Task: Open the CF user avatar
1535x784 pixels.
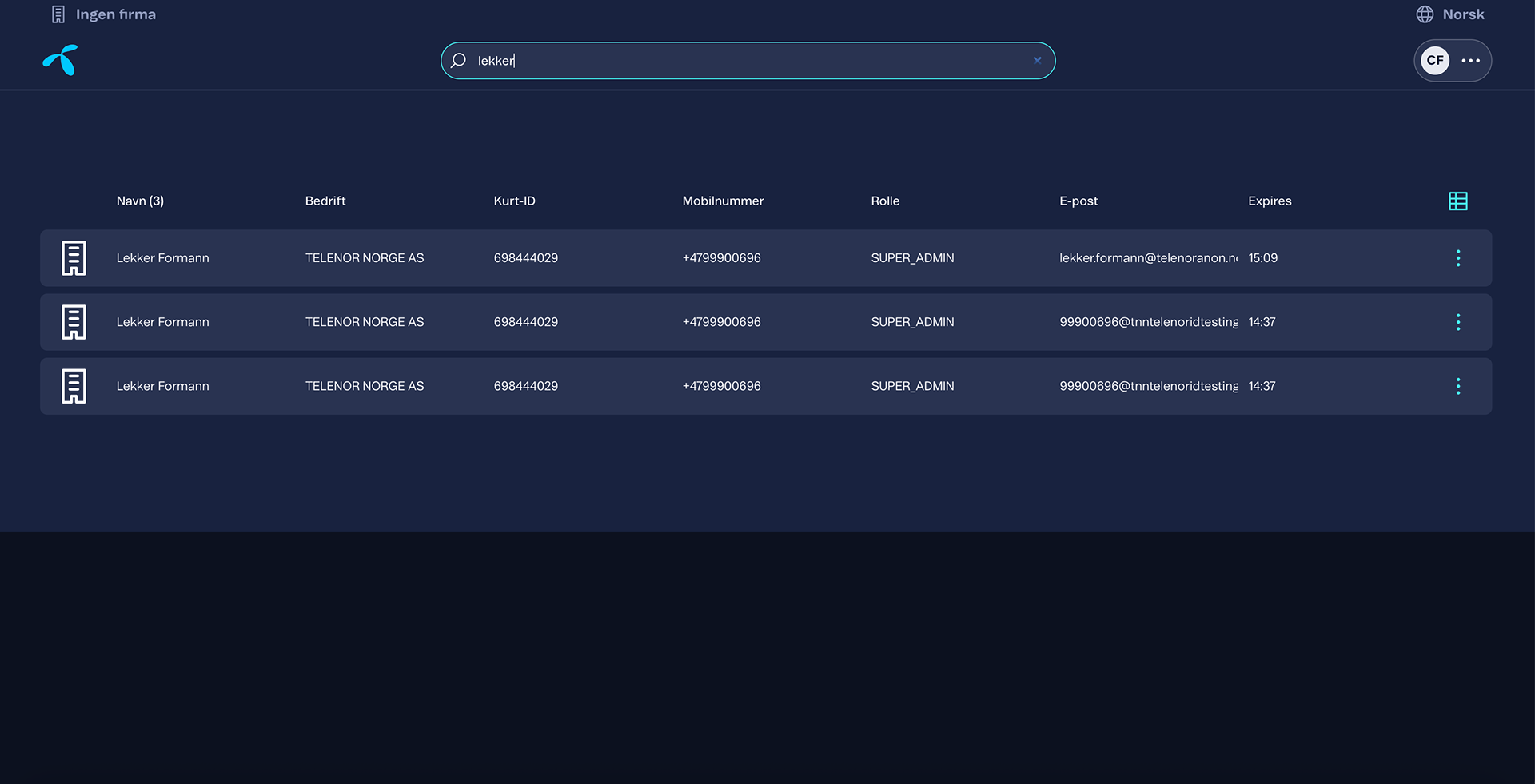Action: tap(1435, 60)
